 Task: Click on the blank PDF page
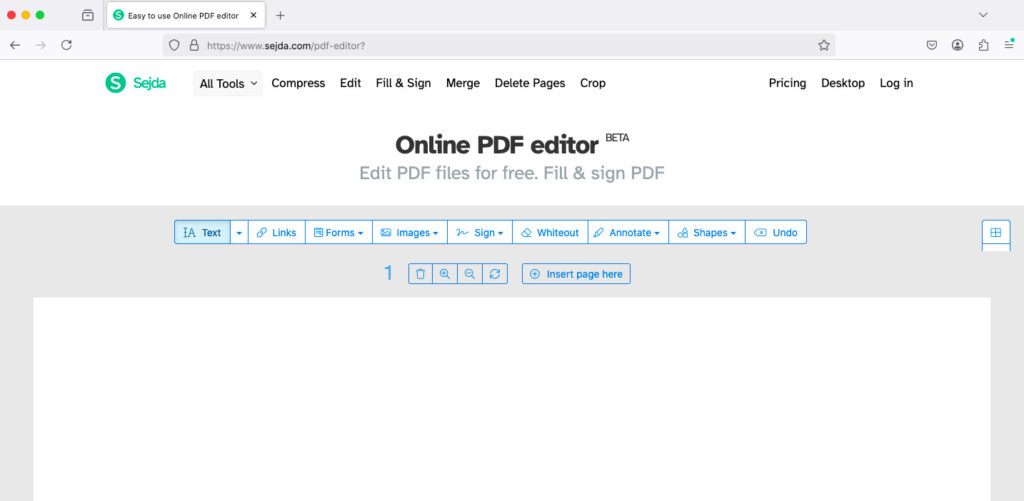click(512, 399)
